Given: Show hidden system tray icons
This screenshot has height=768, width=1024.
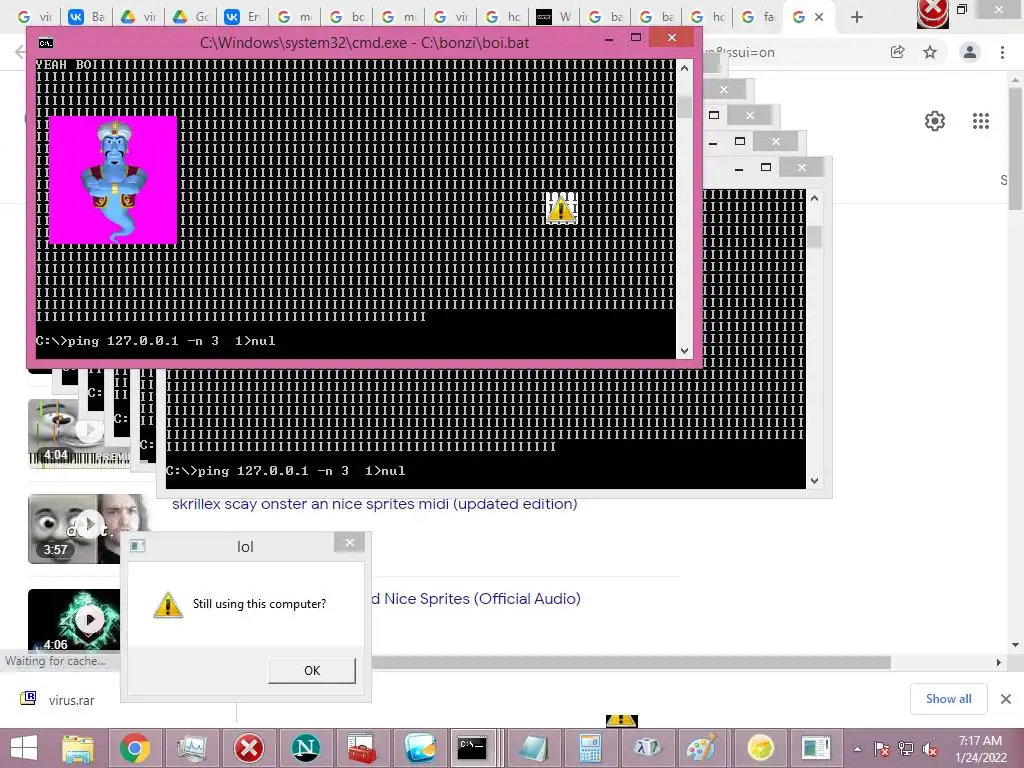Looking at the screenshot, I should click(857, 749).
